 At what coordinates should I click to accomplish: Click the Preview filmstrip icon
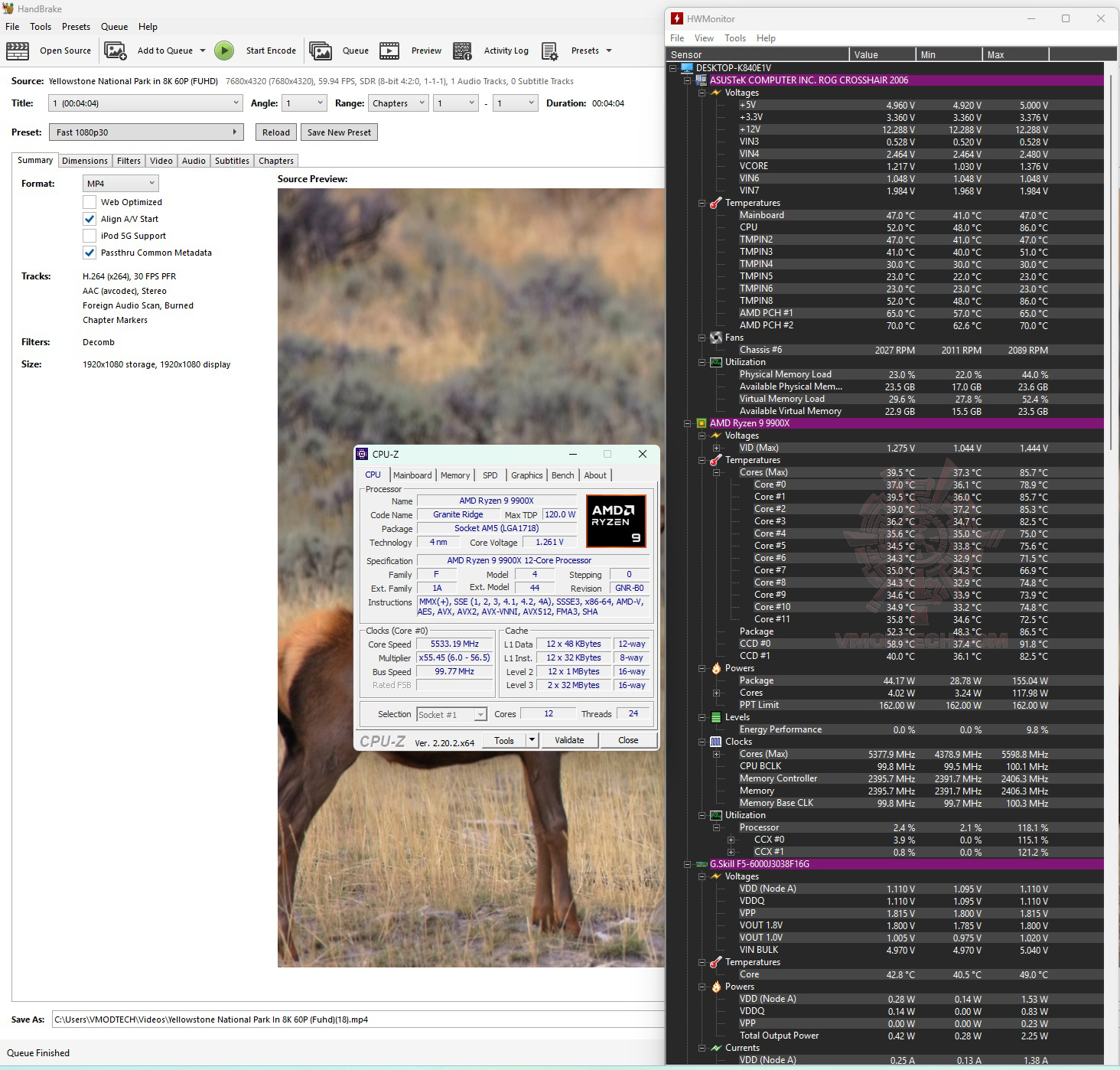[x=389, y=51]
